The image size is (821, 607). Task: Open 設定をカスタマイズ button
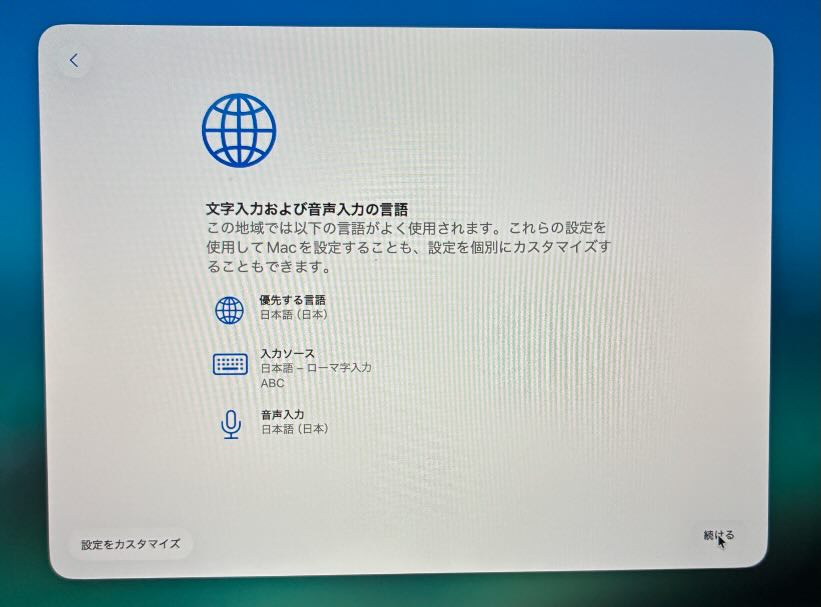tap(130, 544)
